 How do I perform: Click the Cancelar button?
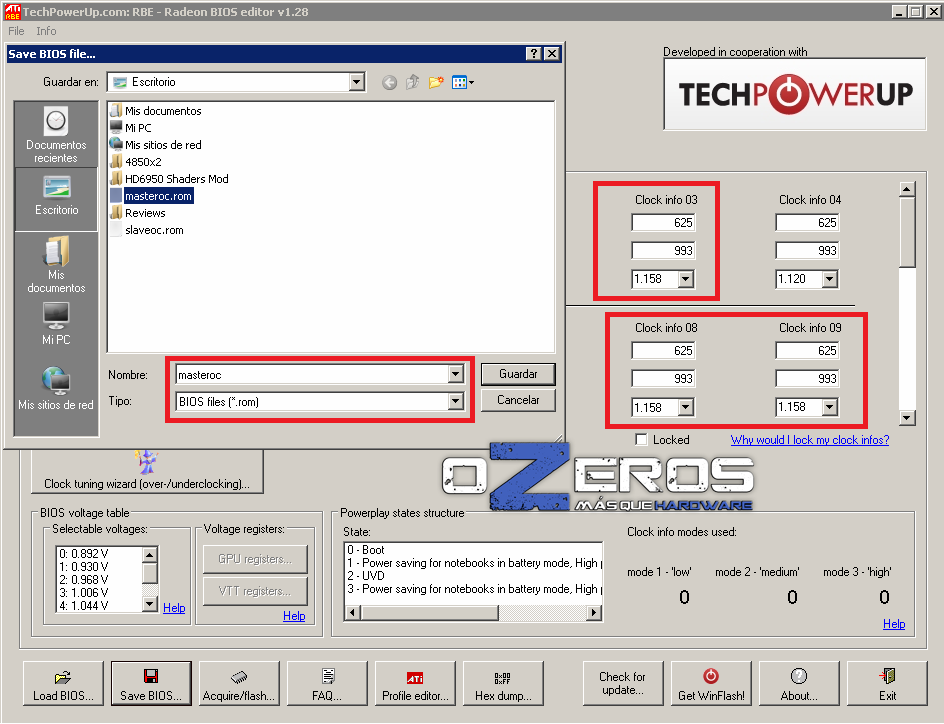(x=518, y=400)
